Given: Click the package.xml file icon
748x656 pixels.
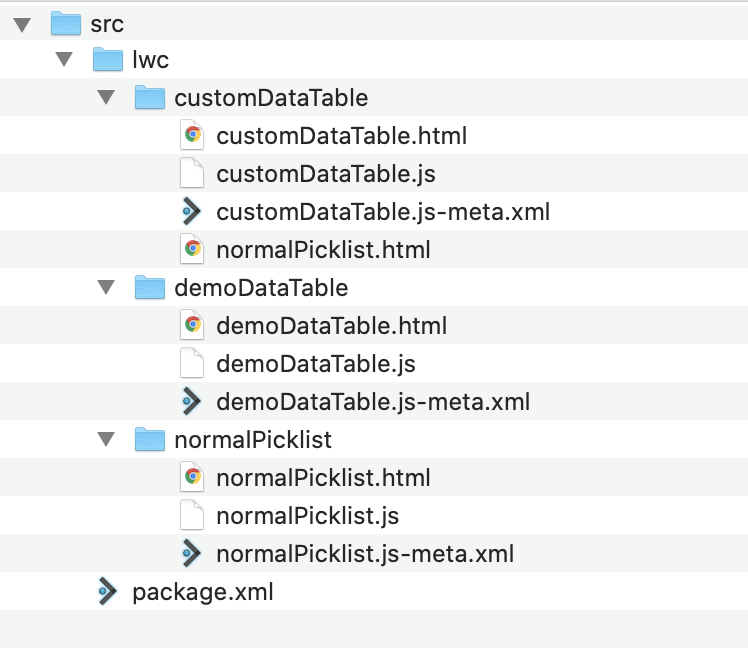Looking at the screenshot, I should 107,592.
